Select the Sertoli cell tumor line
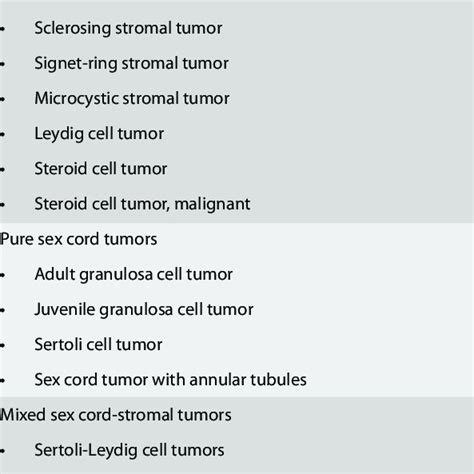Screen dimensions: 474x474 (x=98, y=345)
